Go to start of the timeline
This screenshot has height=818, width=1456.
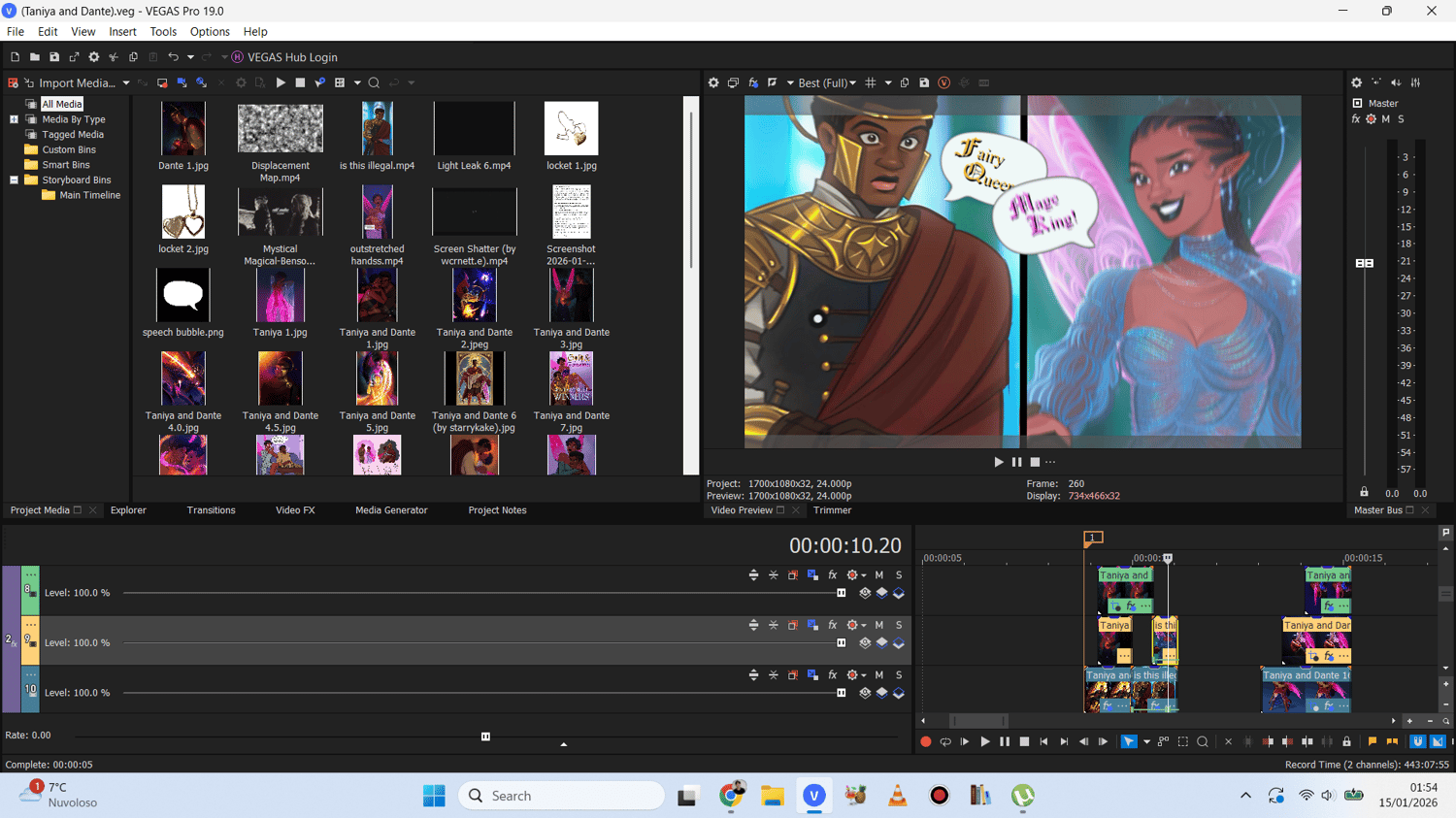click(x=1043, y=742)
